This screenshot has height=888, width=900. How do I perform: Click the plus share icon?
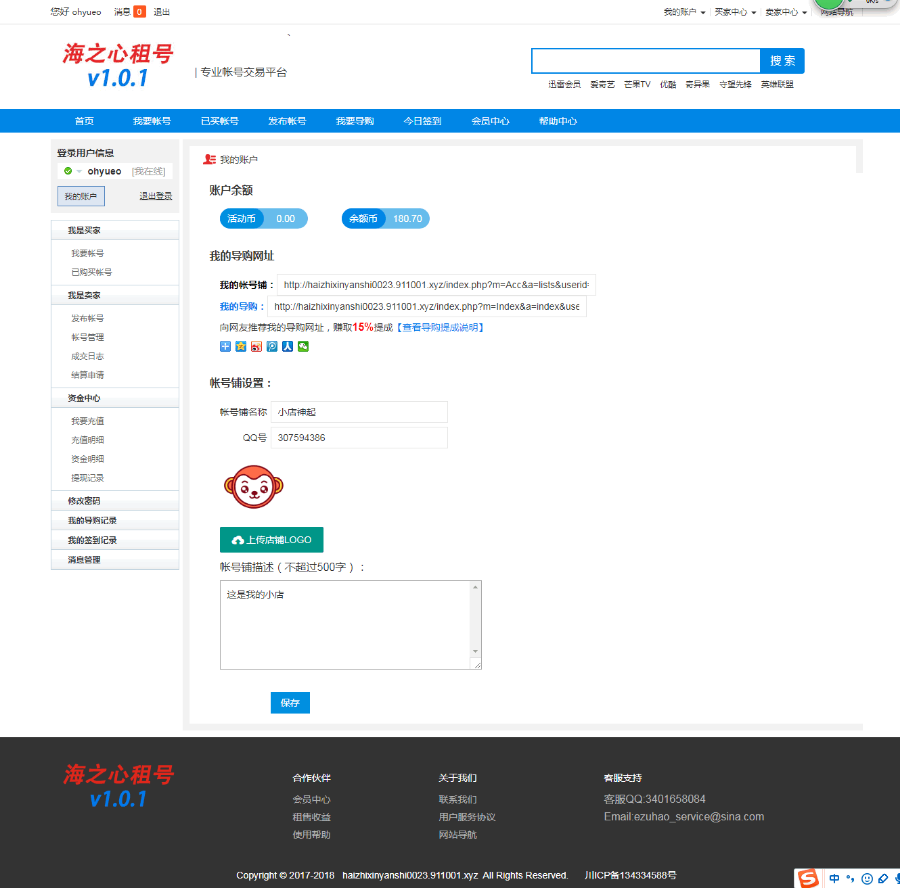click(224, 346)
